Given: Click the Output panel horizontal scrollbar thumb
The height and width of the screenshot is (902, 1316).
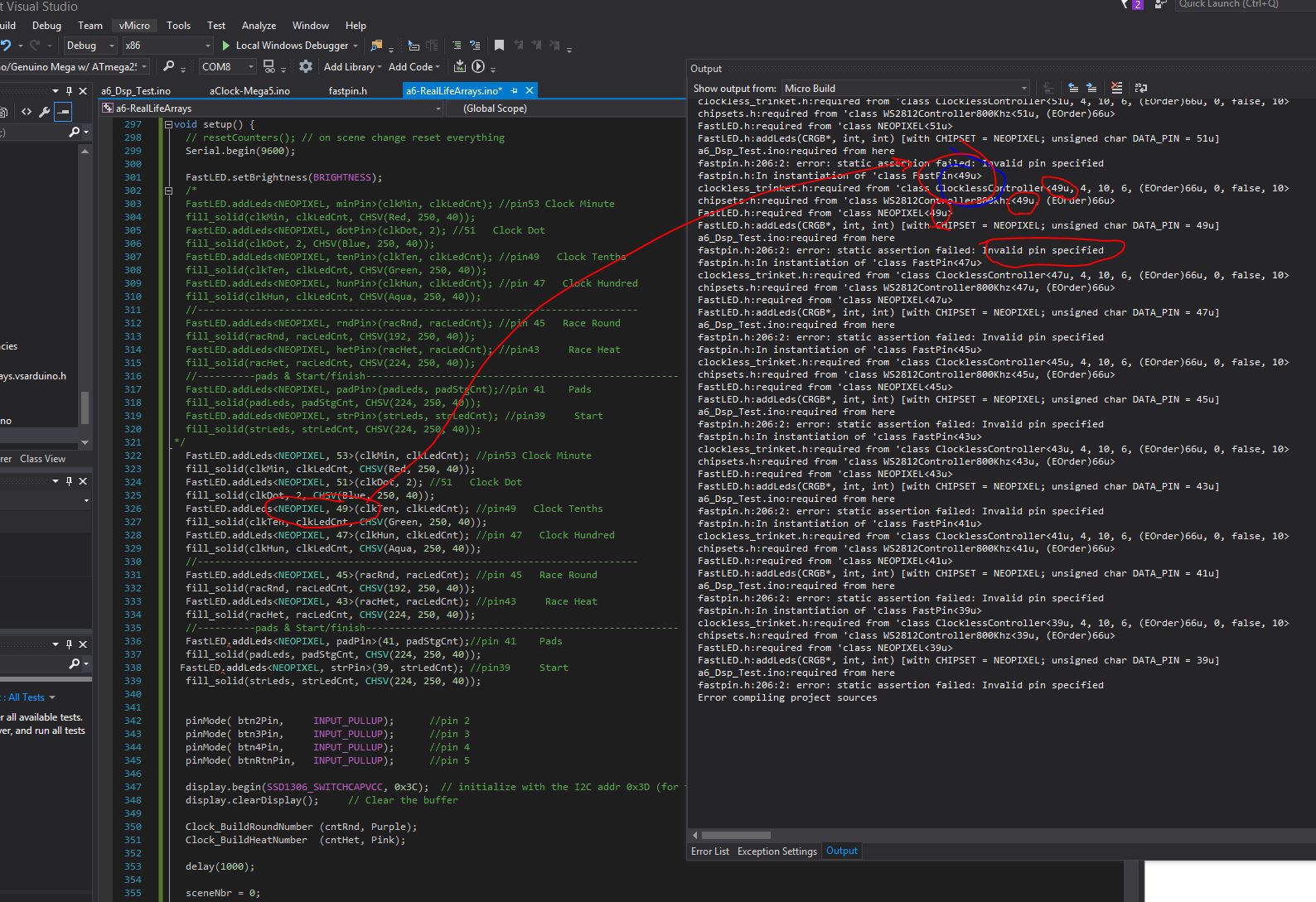Looking at the screenshot, I should (736, 835).
